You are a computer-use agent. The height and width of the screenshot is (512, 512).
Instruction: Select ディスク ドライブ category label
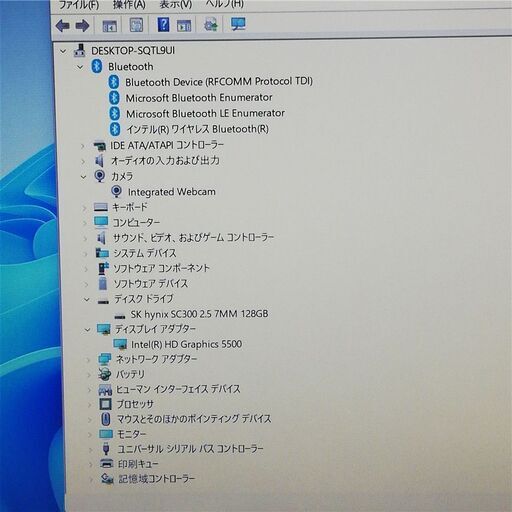click(x=144, y=299)
